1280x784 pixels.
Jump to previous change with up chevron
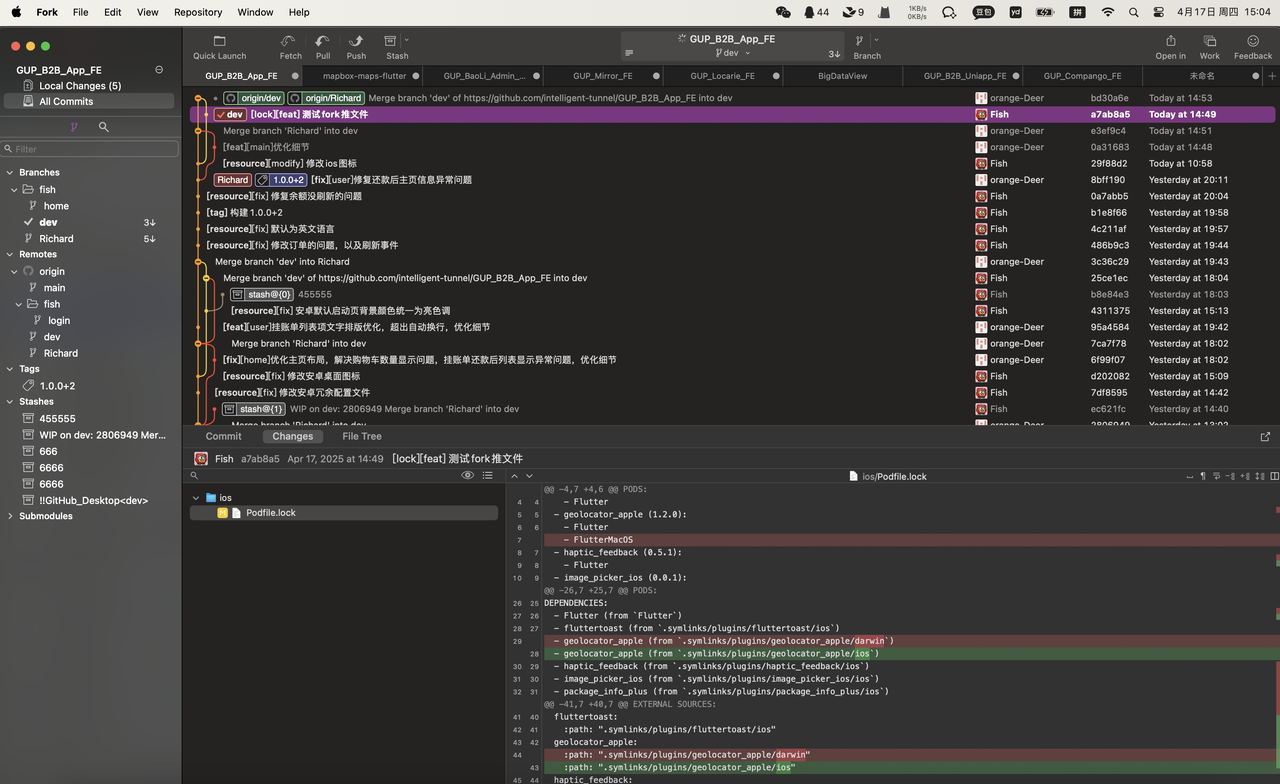click(515, 476)
